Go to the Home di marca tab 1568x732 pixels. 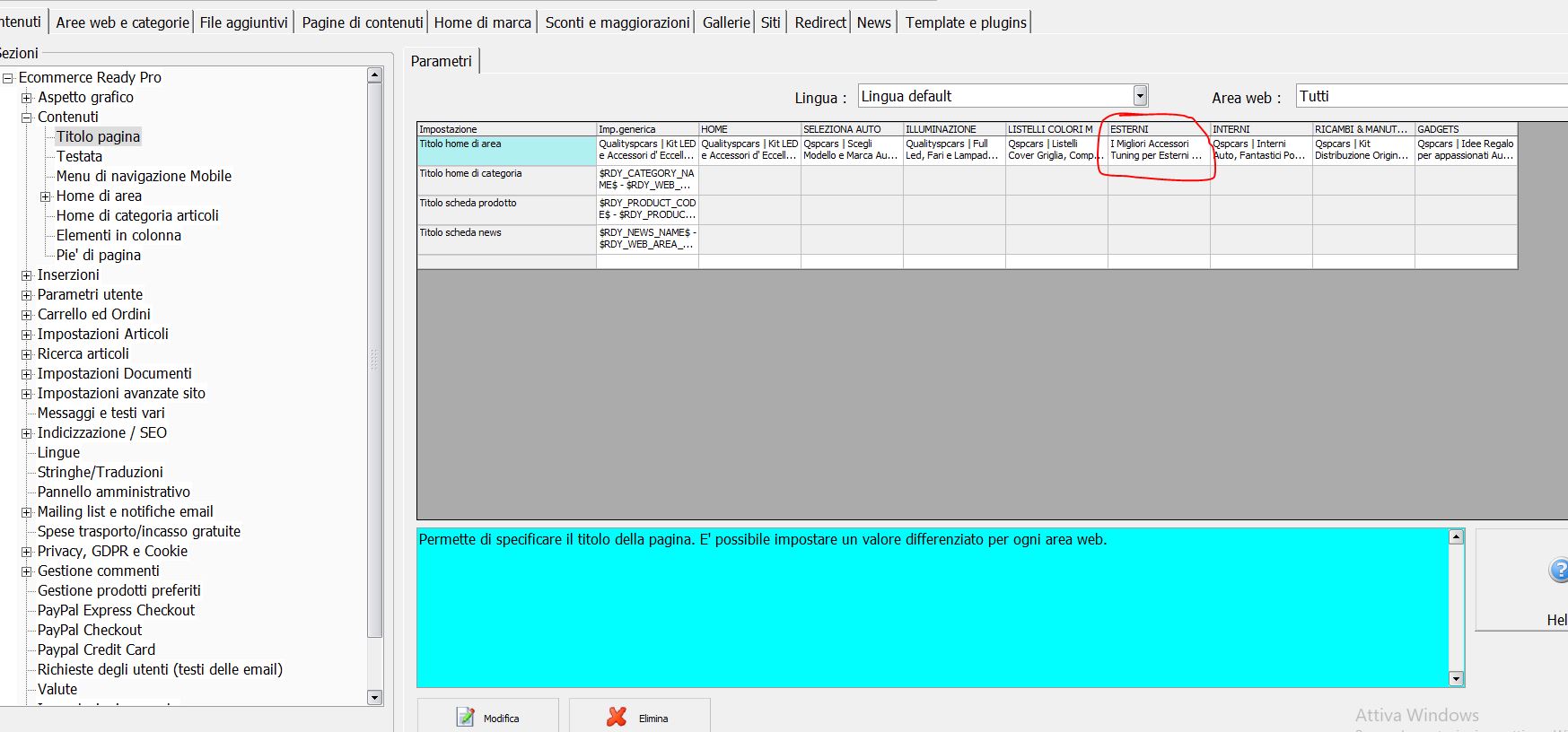tap(483, 22)
